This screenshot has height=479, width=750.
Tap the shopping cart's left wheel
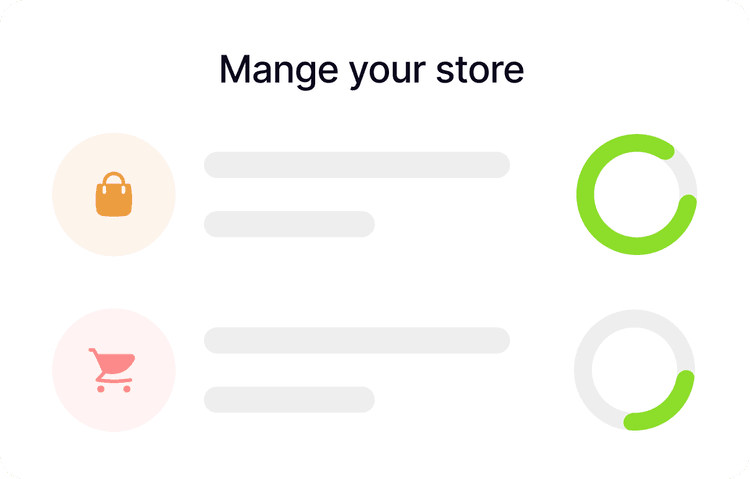tap(101, 389)
